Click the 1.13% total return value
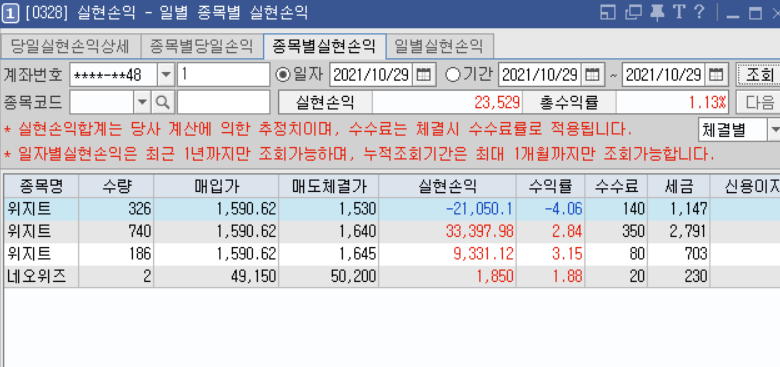 click(672, 103)
